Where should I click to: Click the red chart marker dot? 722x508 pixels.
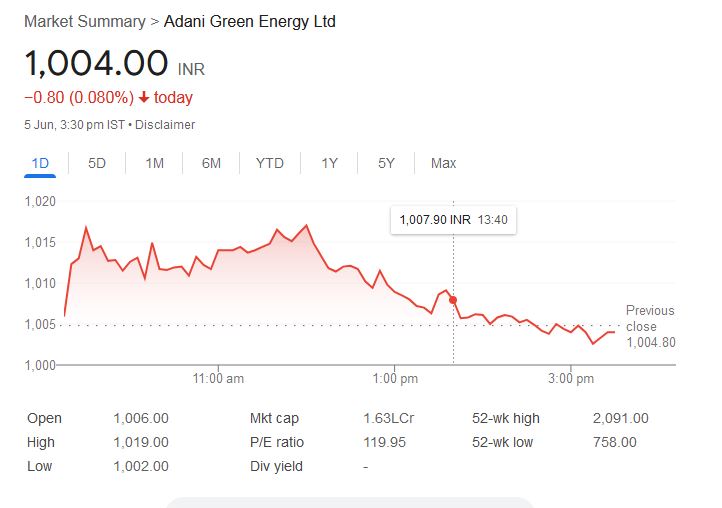453,300
